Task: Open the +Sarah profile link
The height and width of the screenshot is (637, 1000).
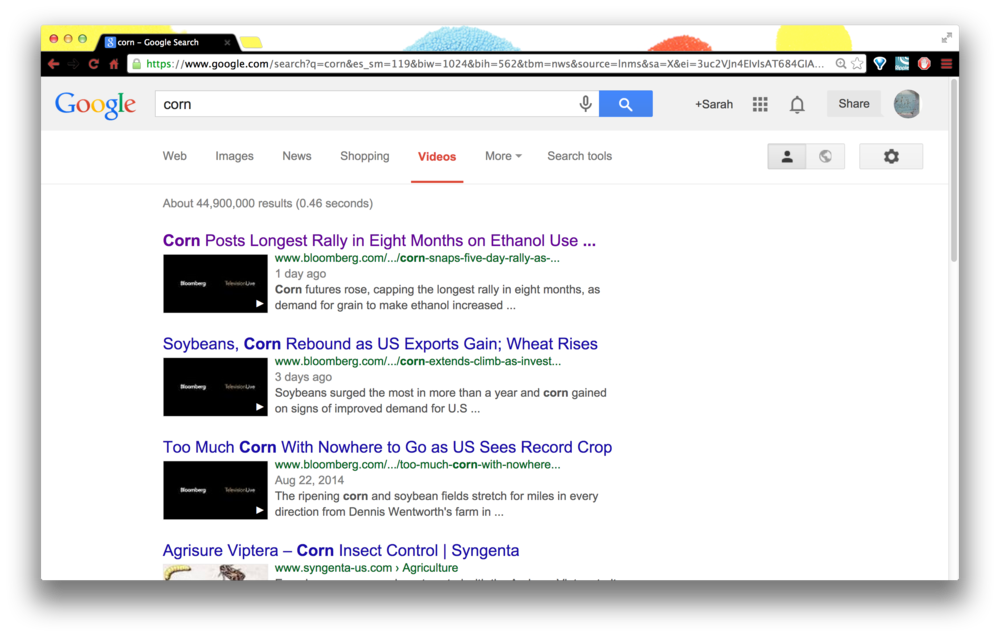Action: coord(714,105)
